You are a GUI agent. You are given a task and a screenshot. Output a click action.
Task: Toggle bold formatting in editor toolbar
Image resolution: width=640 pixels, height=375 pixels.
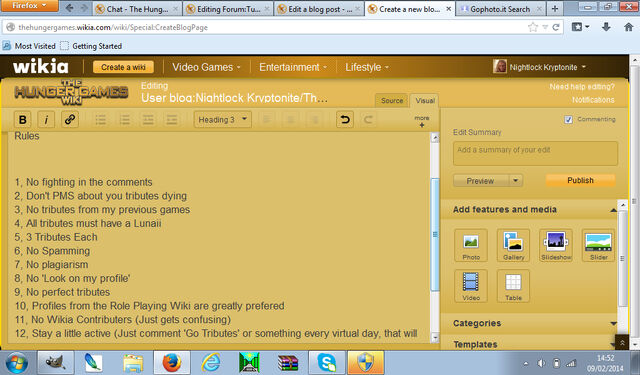pyautogui.click(x=22, y=120)
